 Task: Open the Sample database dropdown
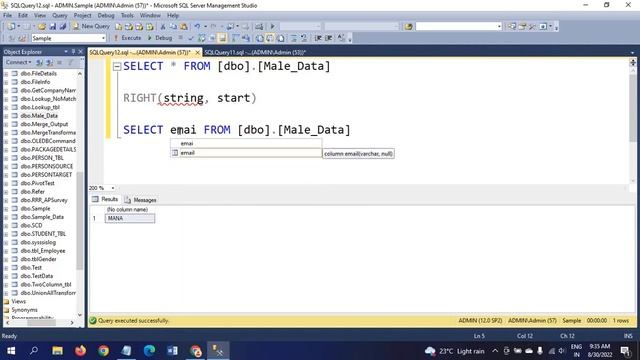[x=103, y=38]
